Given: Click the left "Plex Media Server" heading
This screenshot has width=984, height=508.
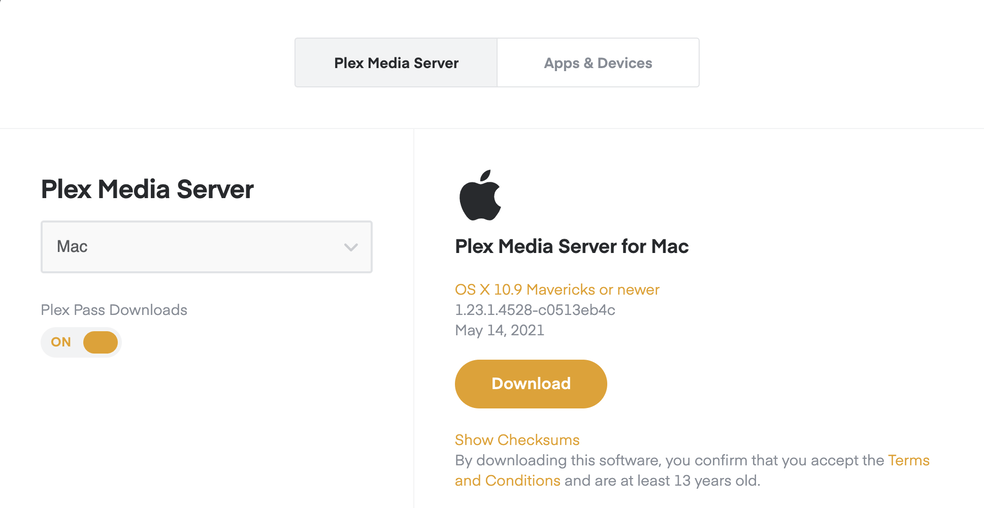Looking at the screenshot, I should 147,189.
